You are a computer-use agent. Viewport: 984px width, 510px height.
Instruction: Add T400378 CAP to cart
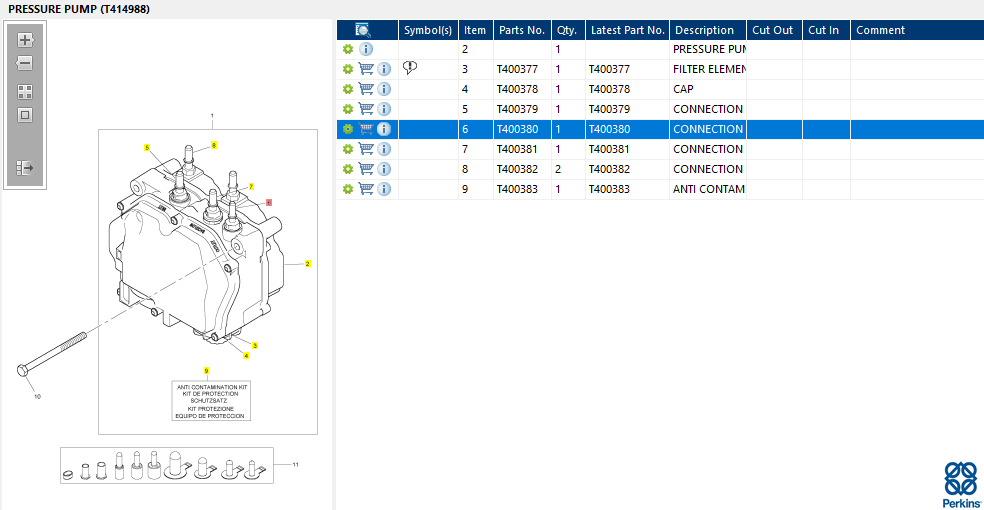pos(366,89)
